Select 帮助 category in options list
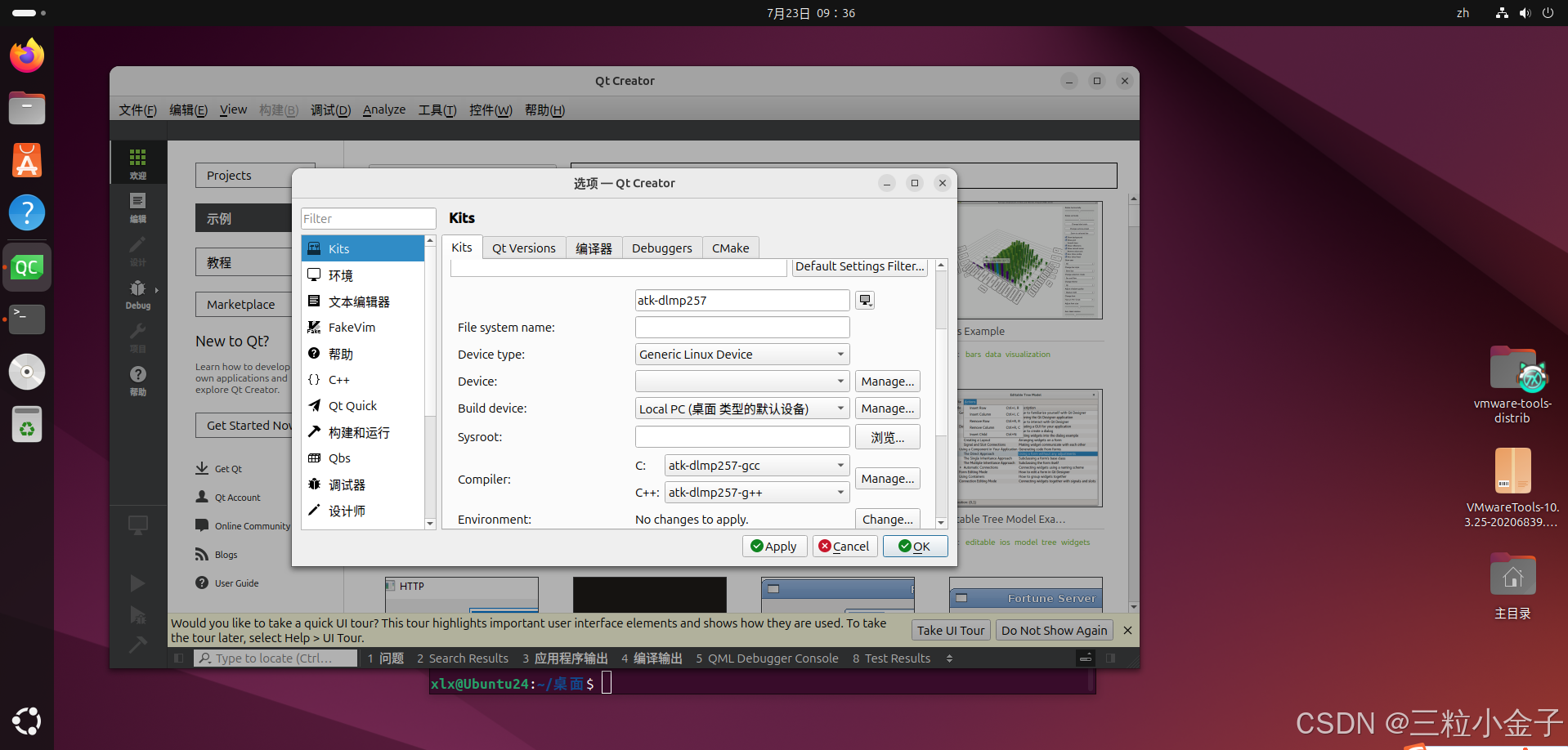 [363, 354]
